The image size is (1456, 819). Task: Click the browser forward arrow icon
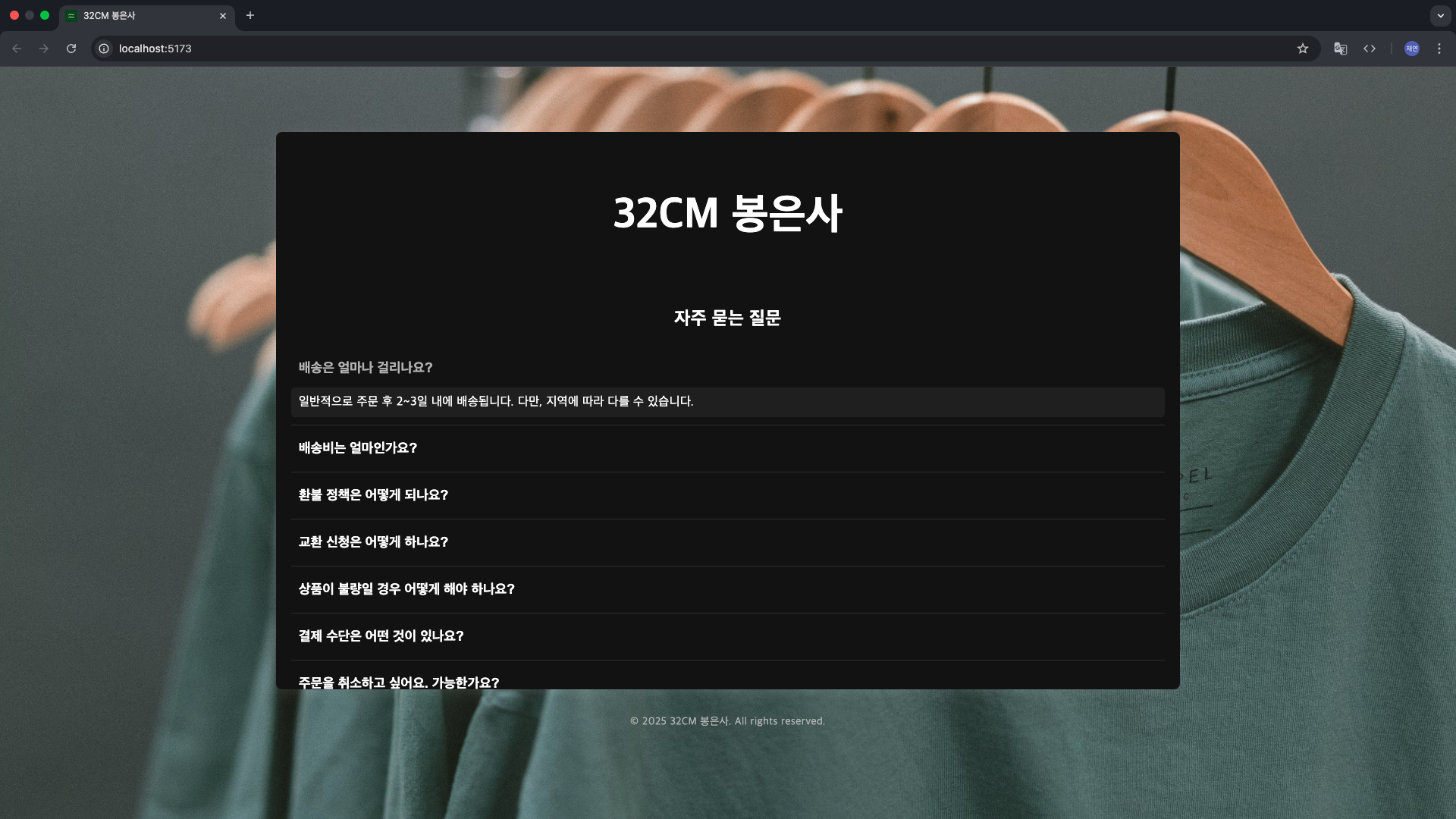(44, 49)
